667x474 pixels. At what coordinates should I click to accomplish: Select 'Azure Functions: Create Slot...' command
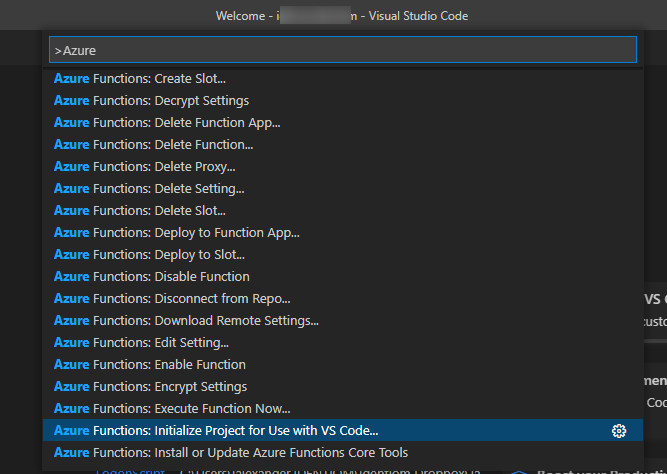pos(342,79)
